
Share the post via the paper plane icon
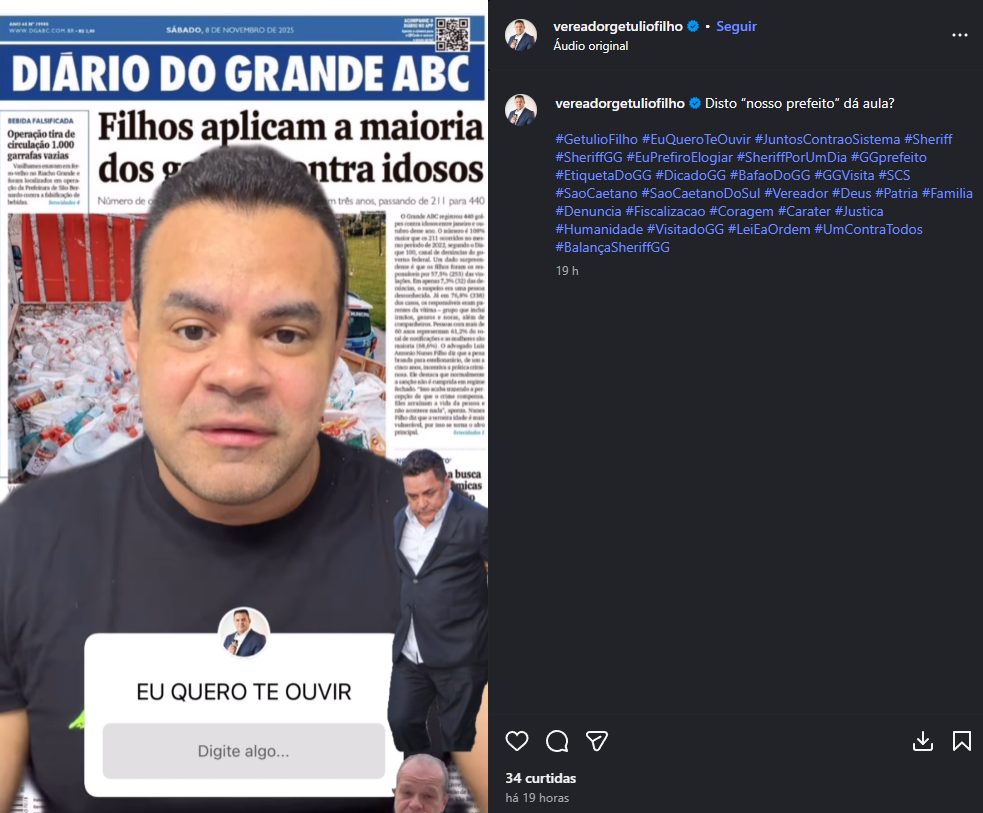pyautogui.click(x=596, y=741)
